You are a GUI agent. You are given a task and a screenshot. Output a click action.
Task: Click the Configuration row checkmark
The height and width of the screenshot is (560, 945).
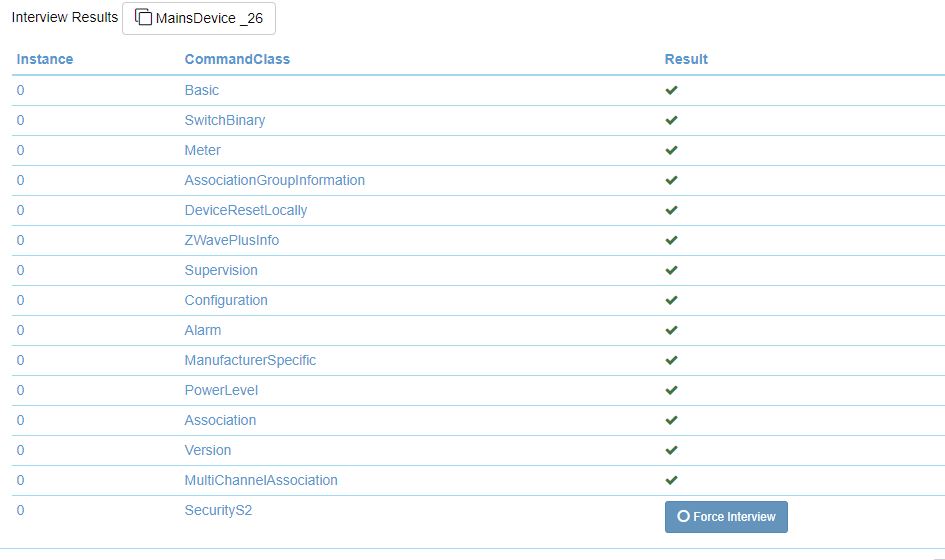pos(672,300)
